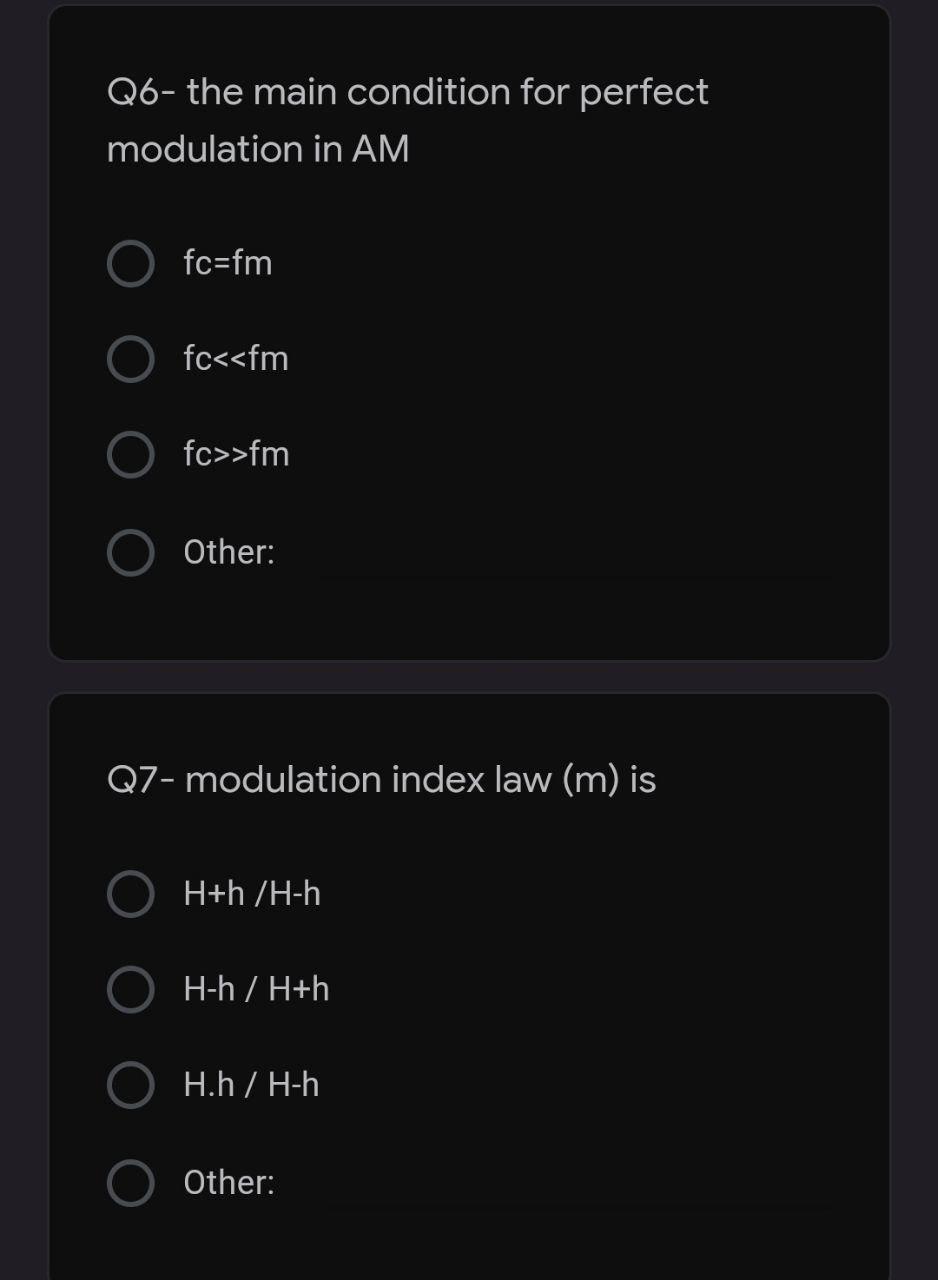Select Other for question Q7

point(130,1182)
